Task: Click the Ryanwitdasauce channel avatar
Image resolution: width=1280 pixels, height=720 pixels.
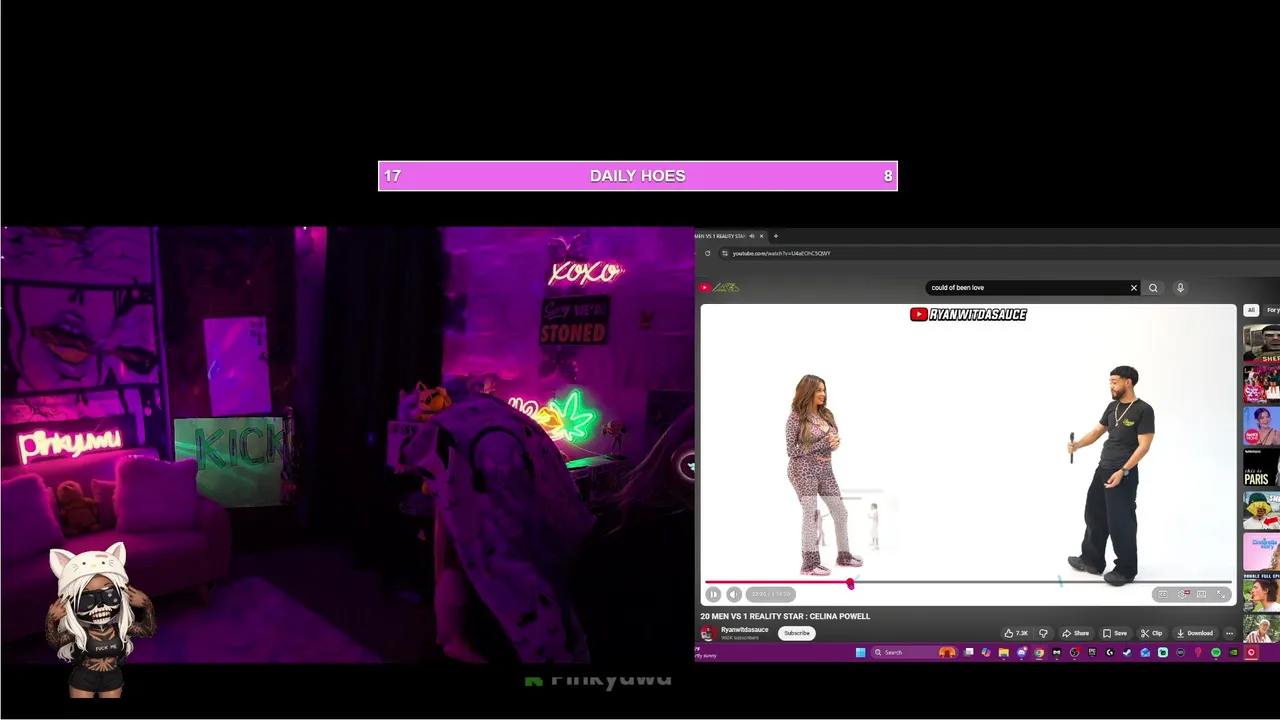Action: (x=708, y=633)
